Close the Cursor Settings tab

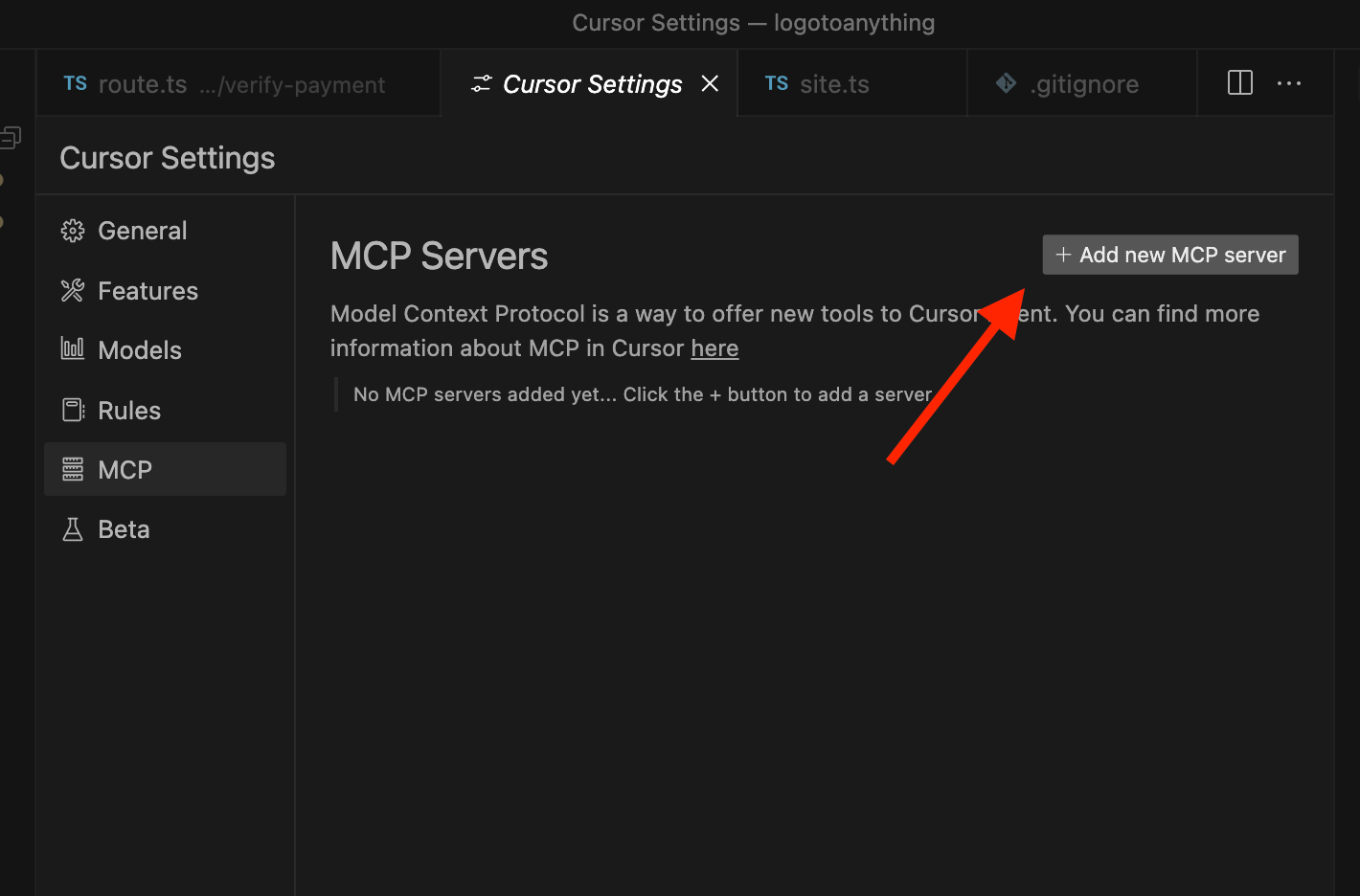tap(709, 83)
